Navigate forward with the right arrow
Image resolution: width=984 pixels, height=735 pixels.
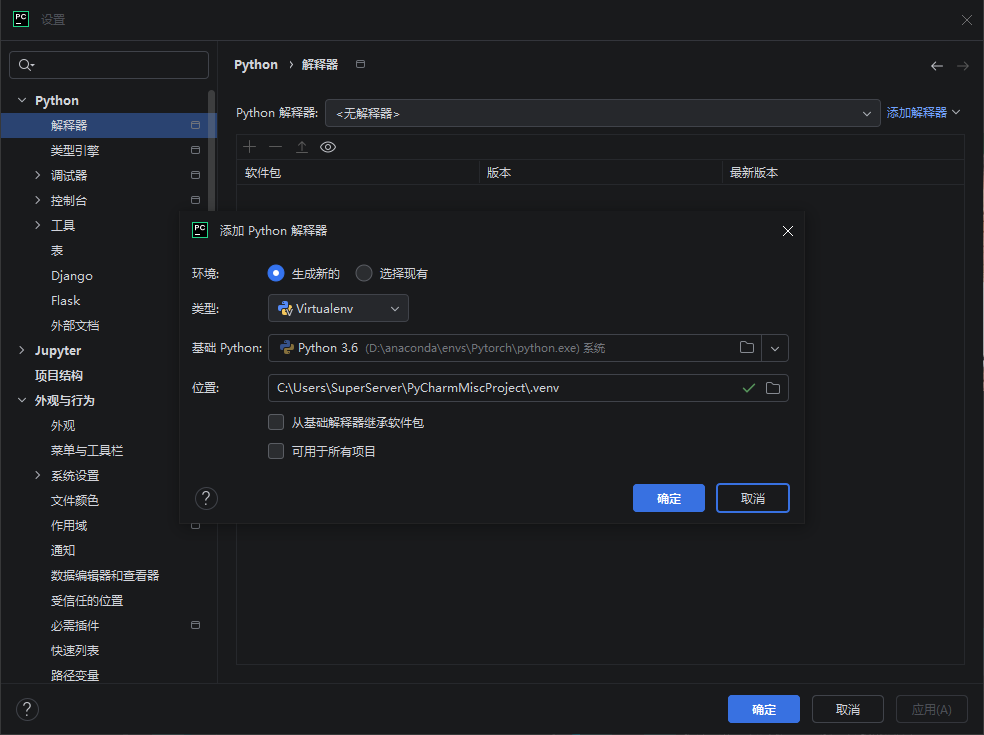(963, 66)
